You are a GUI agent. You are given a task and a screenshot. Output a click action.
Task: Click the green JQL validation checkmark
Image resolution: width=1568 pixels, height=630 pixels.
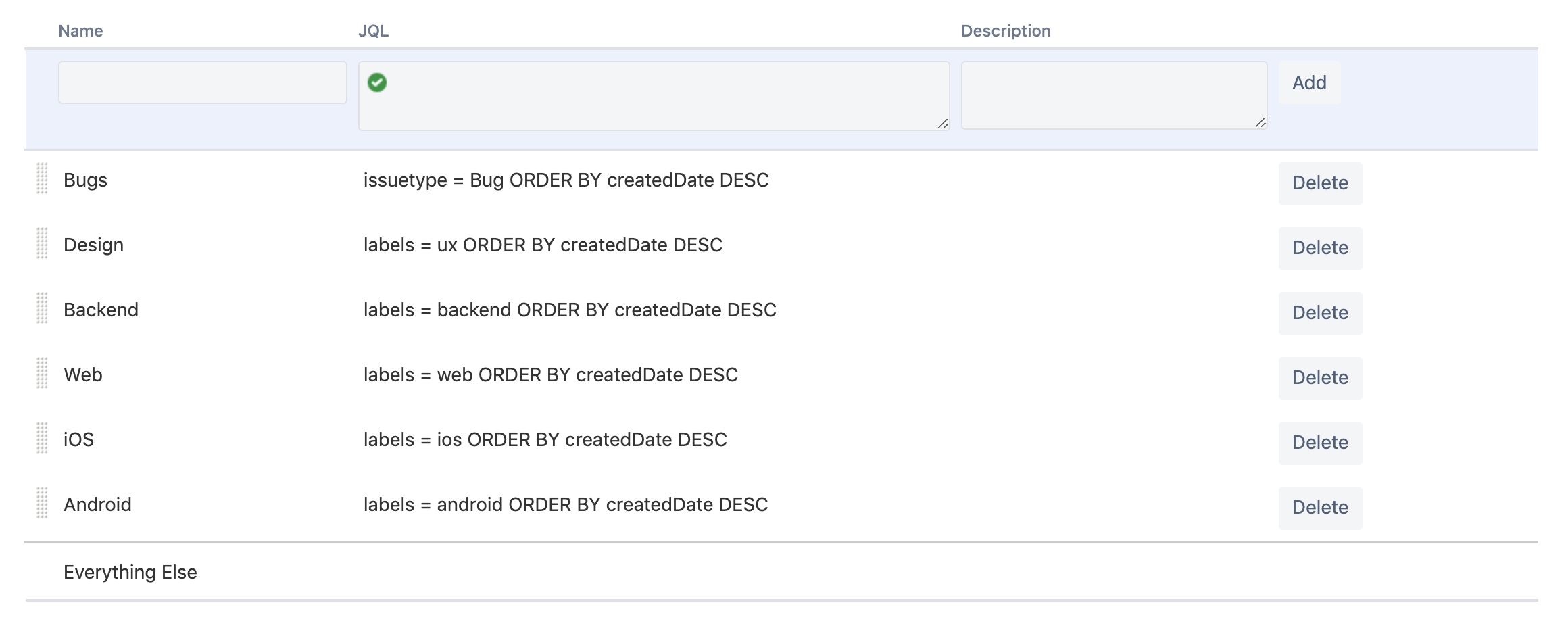coord(377,82)
